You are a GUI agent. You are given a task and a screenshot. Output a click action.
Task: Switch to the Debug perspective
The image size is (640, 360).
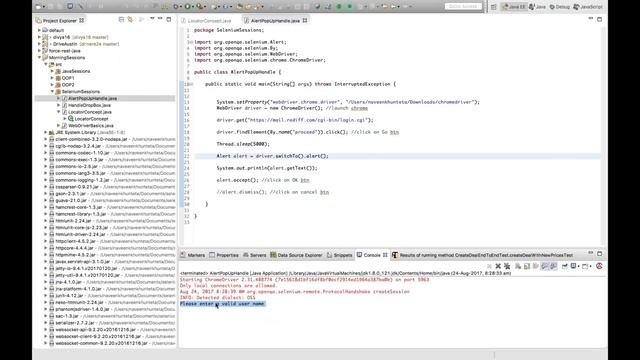(560, 7)
